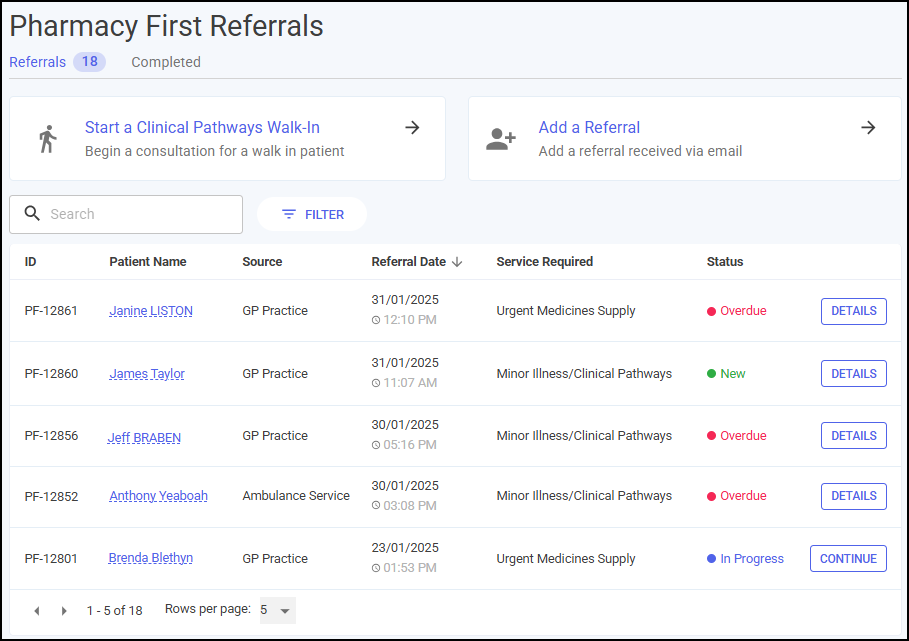Sort by Patient Name column header
Viewport: 909px width, 641px height.
(x=148, y=262)
